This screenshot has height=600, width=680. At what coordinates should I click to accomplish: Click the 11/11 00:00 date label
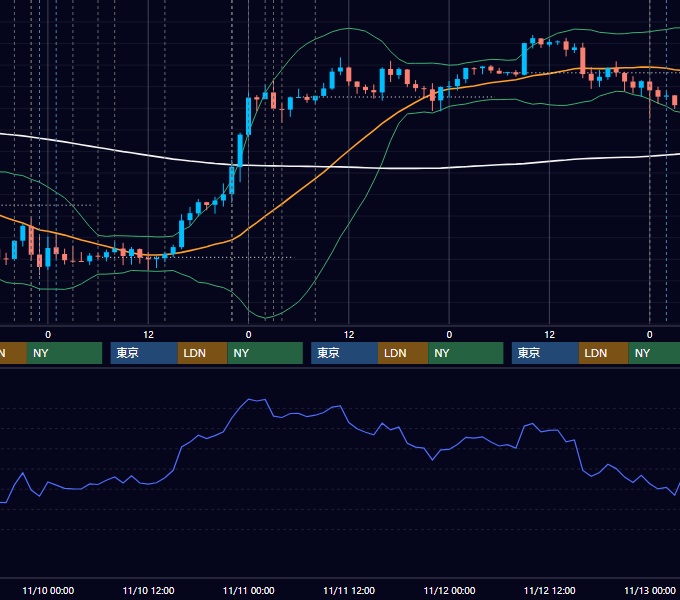(x=248, y=590)
